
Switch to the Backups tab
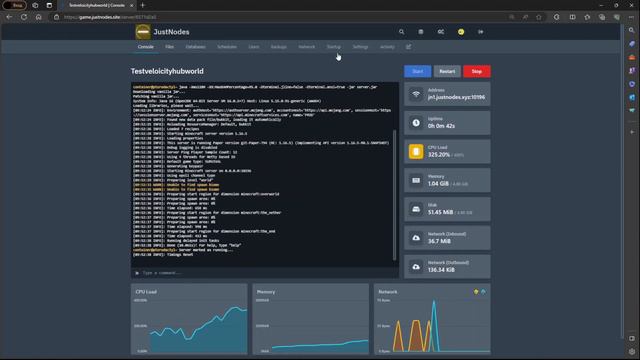pyautogui.click(x=278, y=47)
